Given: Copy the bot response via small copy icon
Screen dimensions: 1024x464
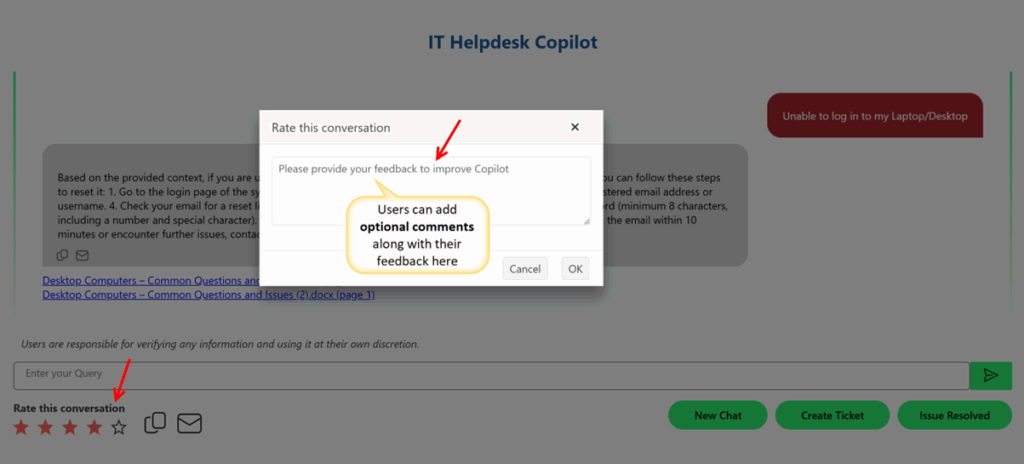Looking at the screenshot, I should click(x=63, y=256).
